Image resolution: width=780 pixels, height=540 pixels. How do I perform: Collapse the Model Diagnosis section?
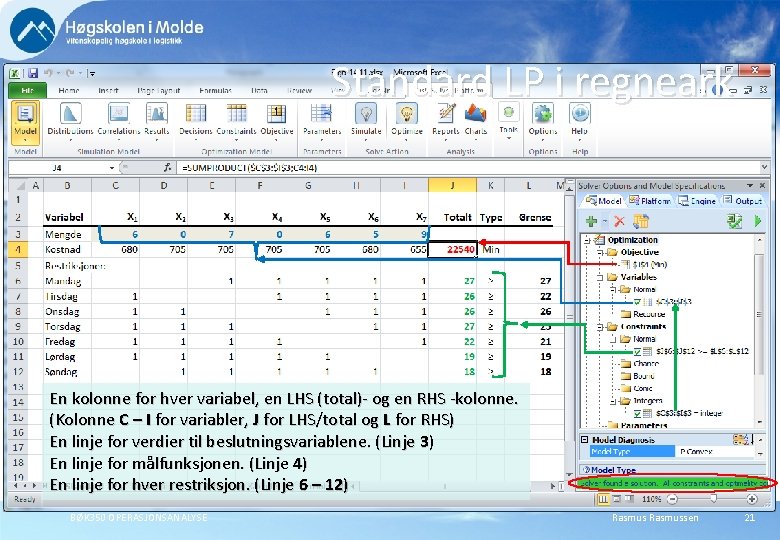click(x=585, y=440)
